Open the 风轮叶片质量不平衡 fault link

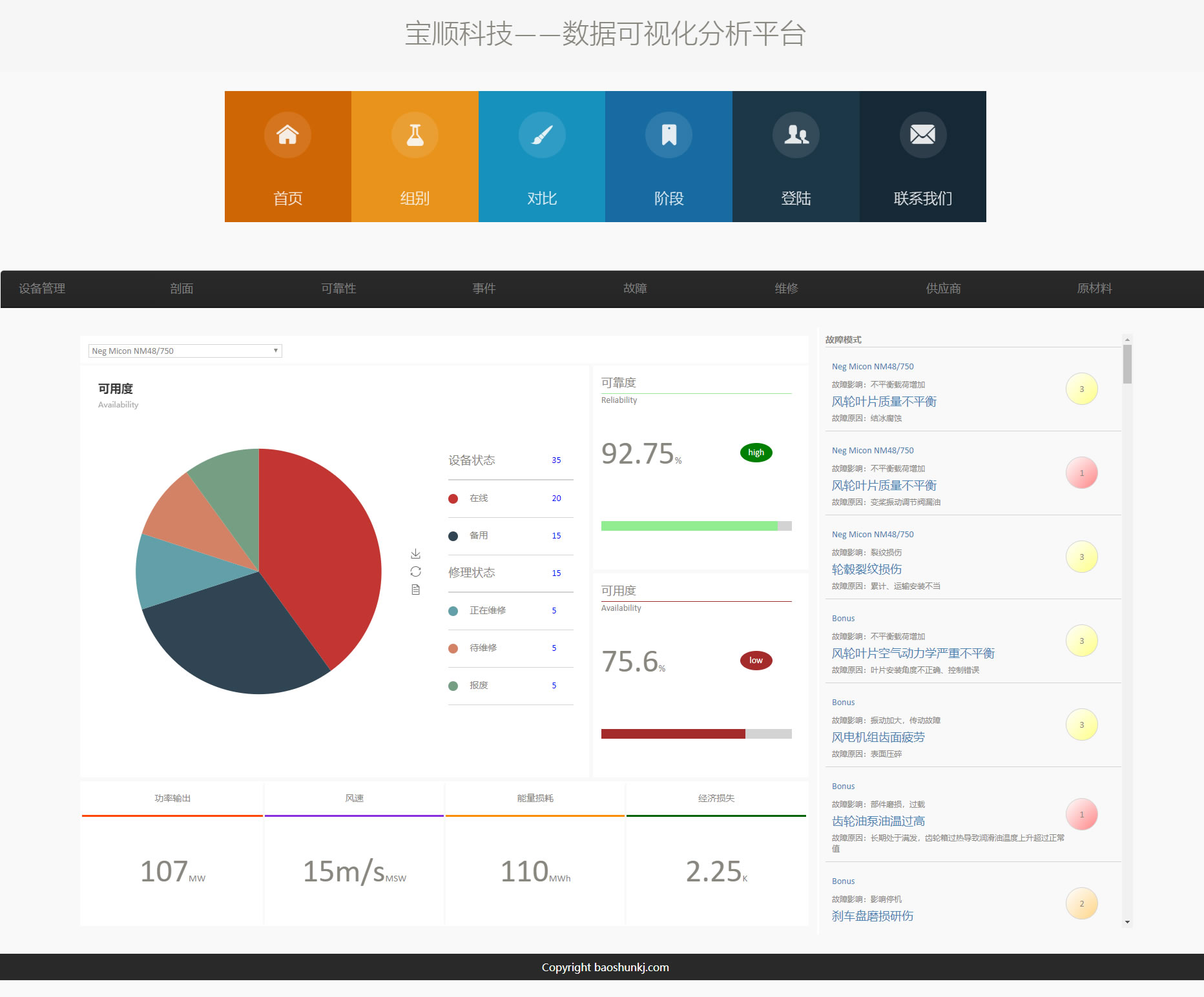click(885, 401)
